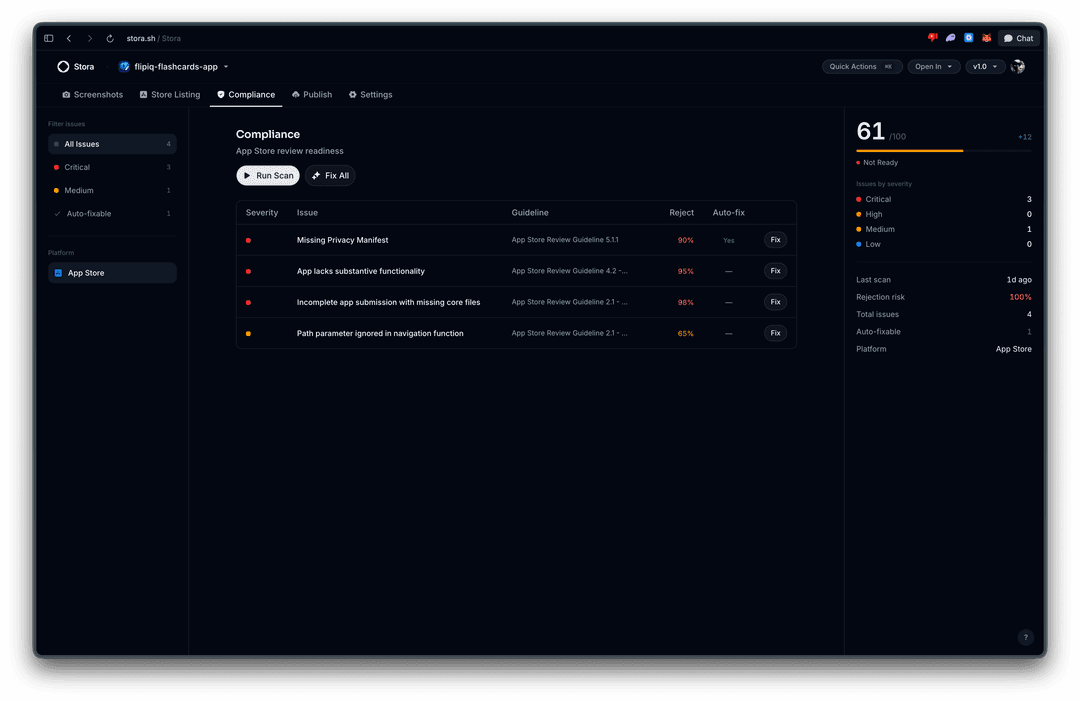
Task: Open the Publish tab
Action: (x=311, y=95)
